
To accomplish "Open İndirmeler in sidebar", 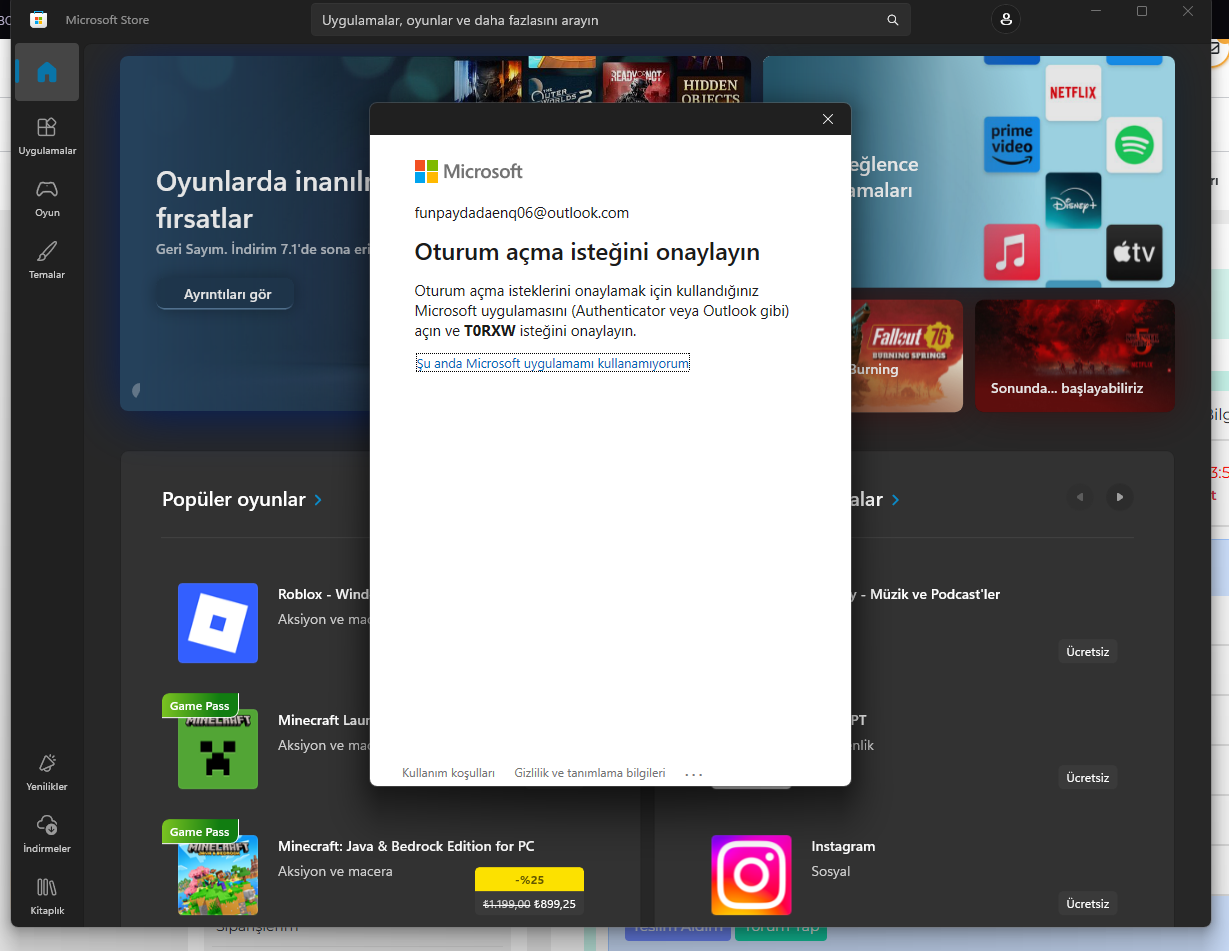I will 47,834.
